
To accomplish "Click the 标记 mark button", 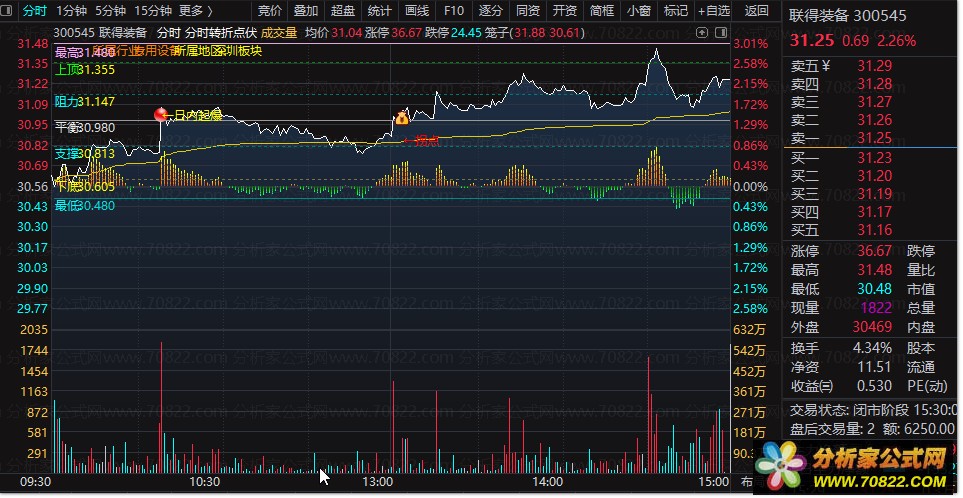I will tap(676, 10).
